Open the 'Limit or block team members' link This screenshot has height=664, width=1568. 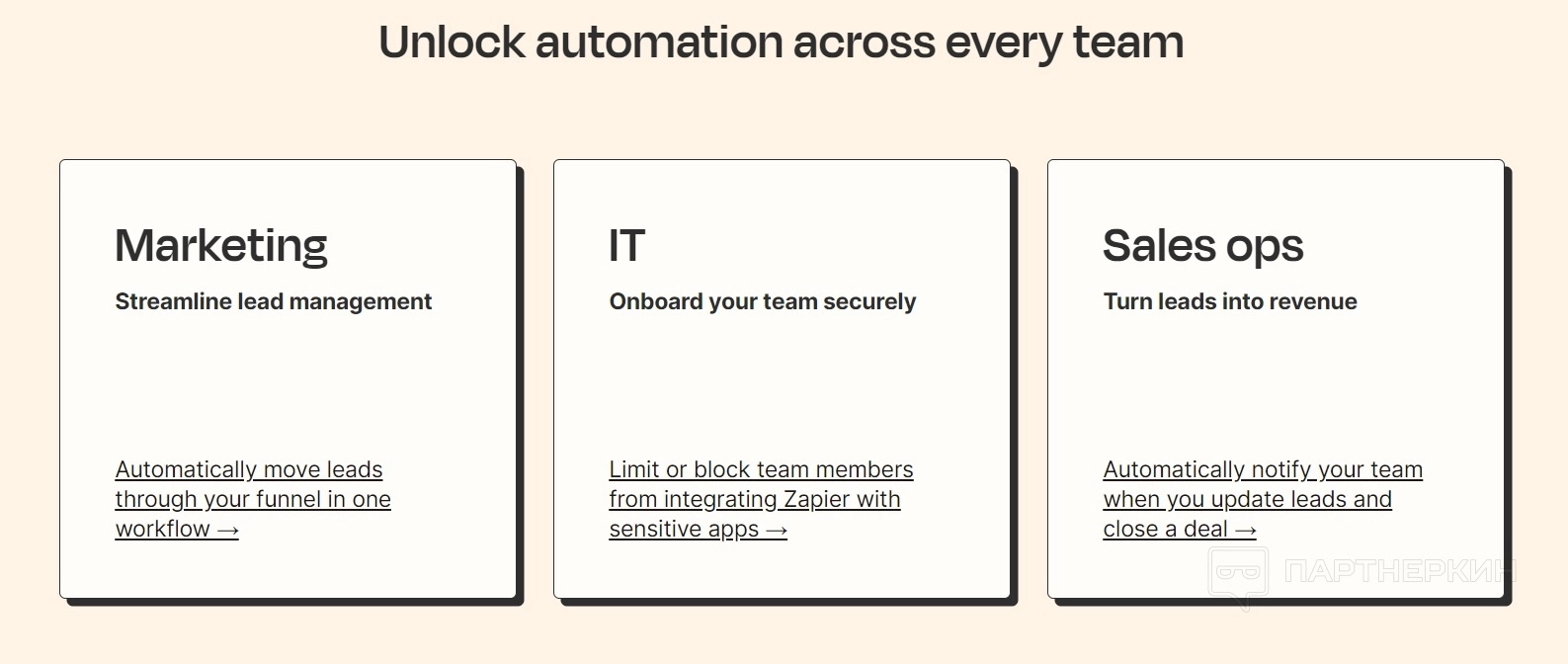click(x=761, y=469)
